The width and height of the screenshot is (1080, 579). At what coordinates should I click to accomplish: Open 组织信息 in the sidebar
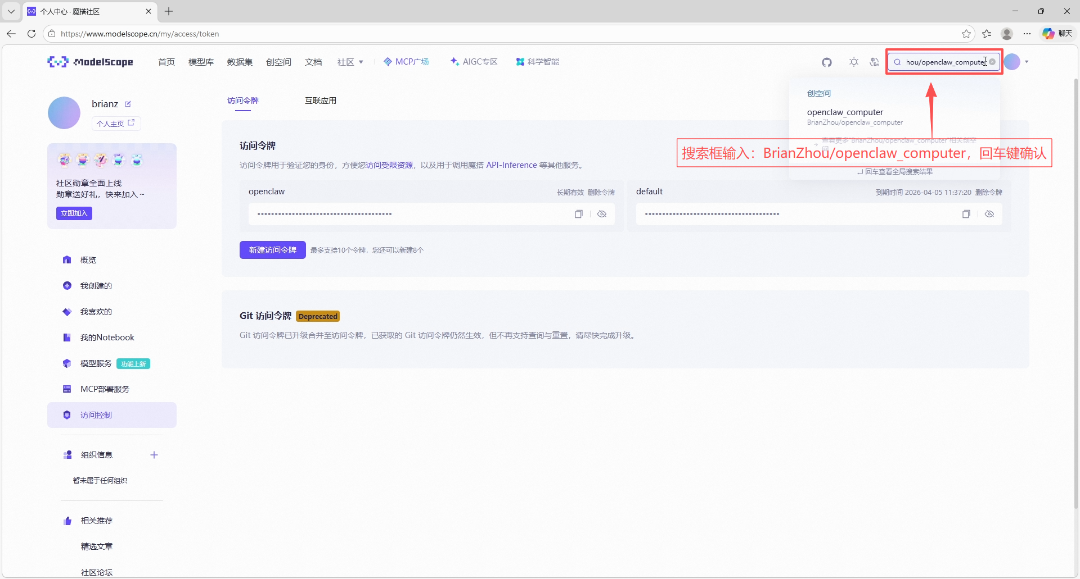96,455
